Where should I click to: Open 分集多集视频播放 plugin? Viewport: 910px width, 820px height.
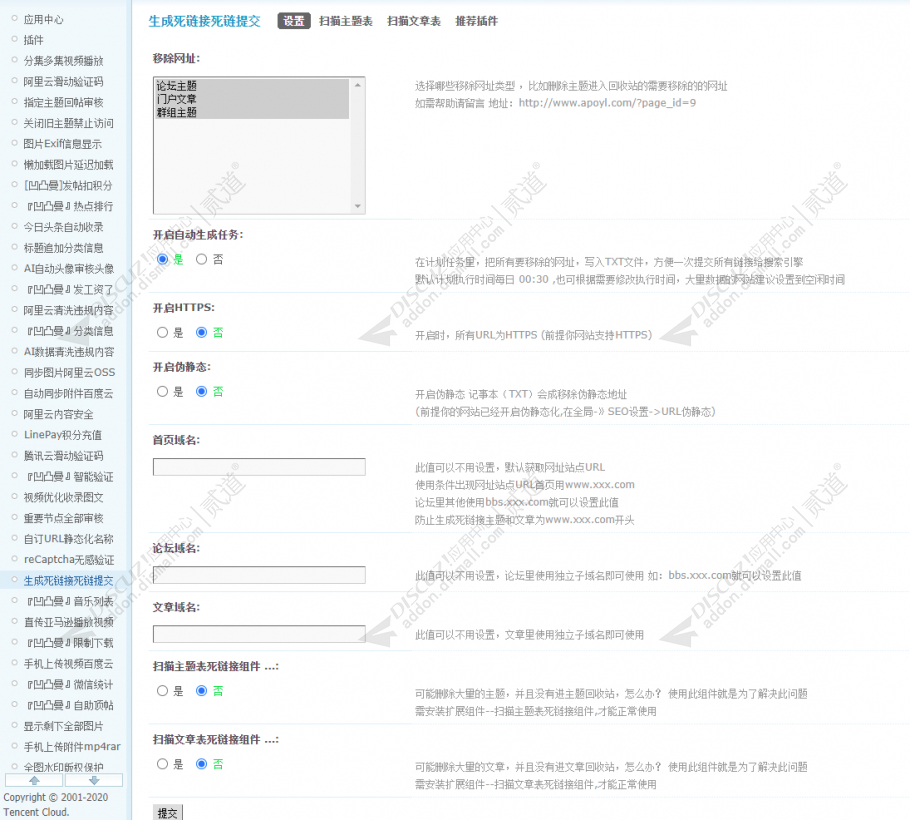[x=63, y=61]
